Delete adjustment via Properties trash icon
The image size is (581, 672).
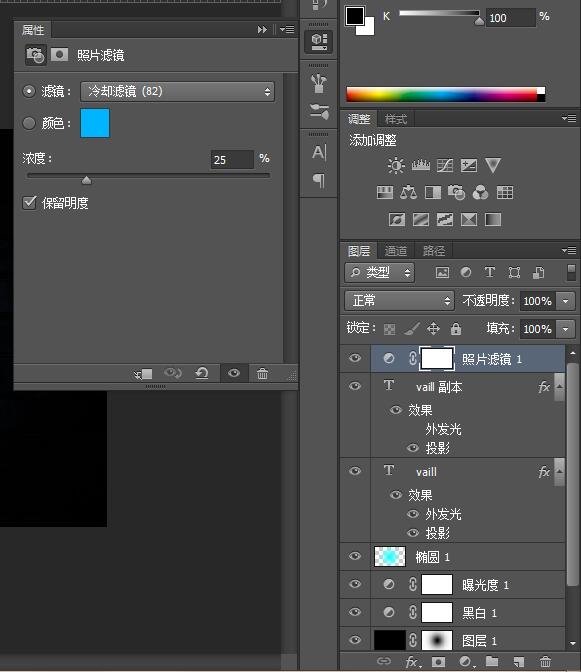click(x=262, y=374)
